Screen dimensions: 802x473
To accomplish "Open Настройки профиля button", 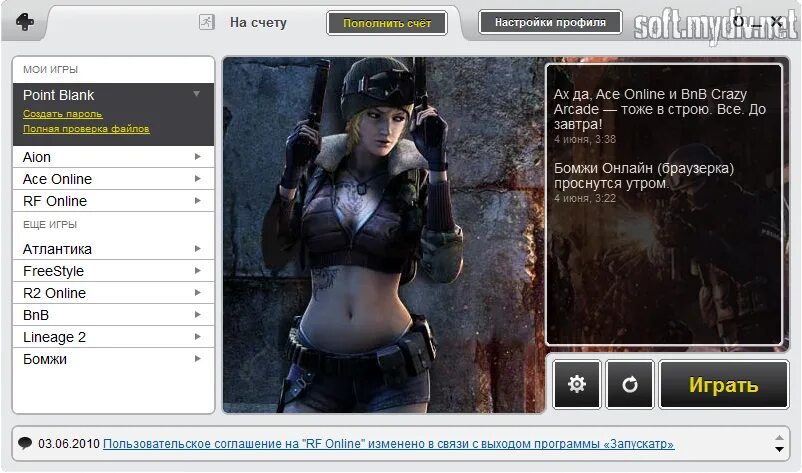I will point(550,22).
